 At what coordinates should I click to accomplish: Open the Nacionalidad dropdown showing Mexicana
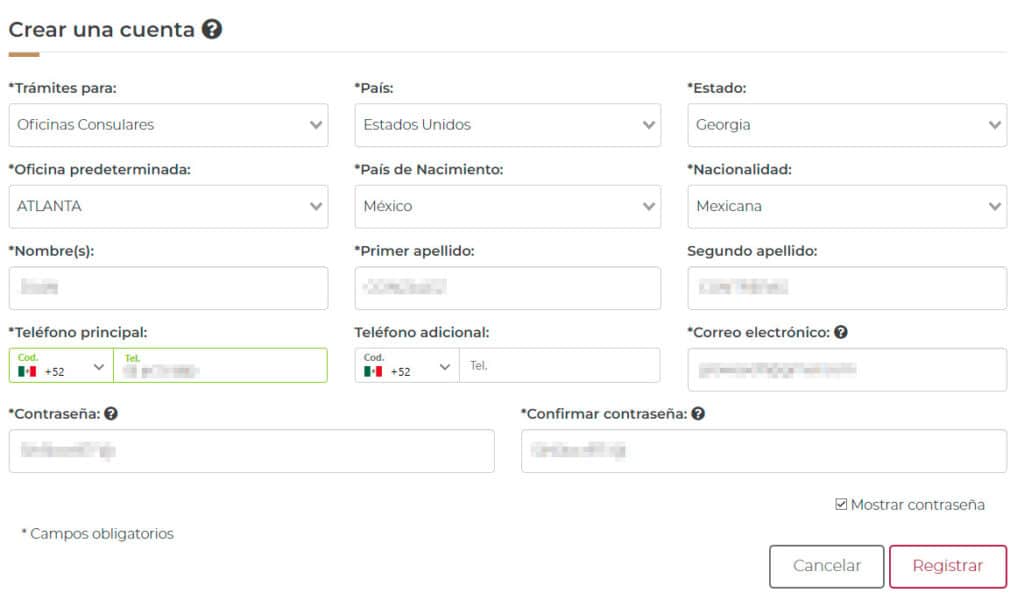point(846,206)
